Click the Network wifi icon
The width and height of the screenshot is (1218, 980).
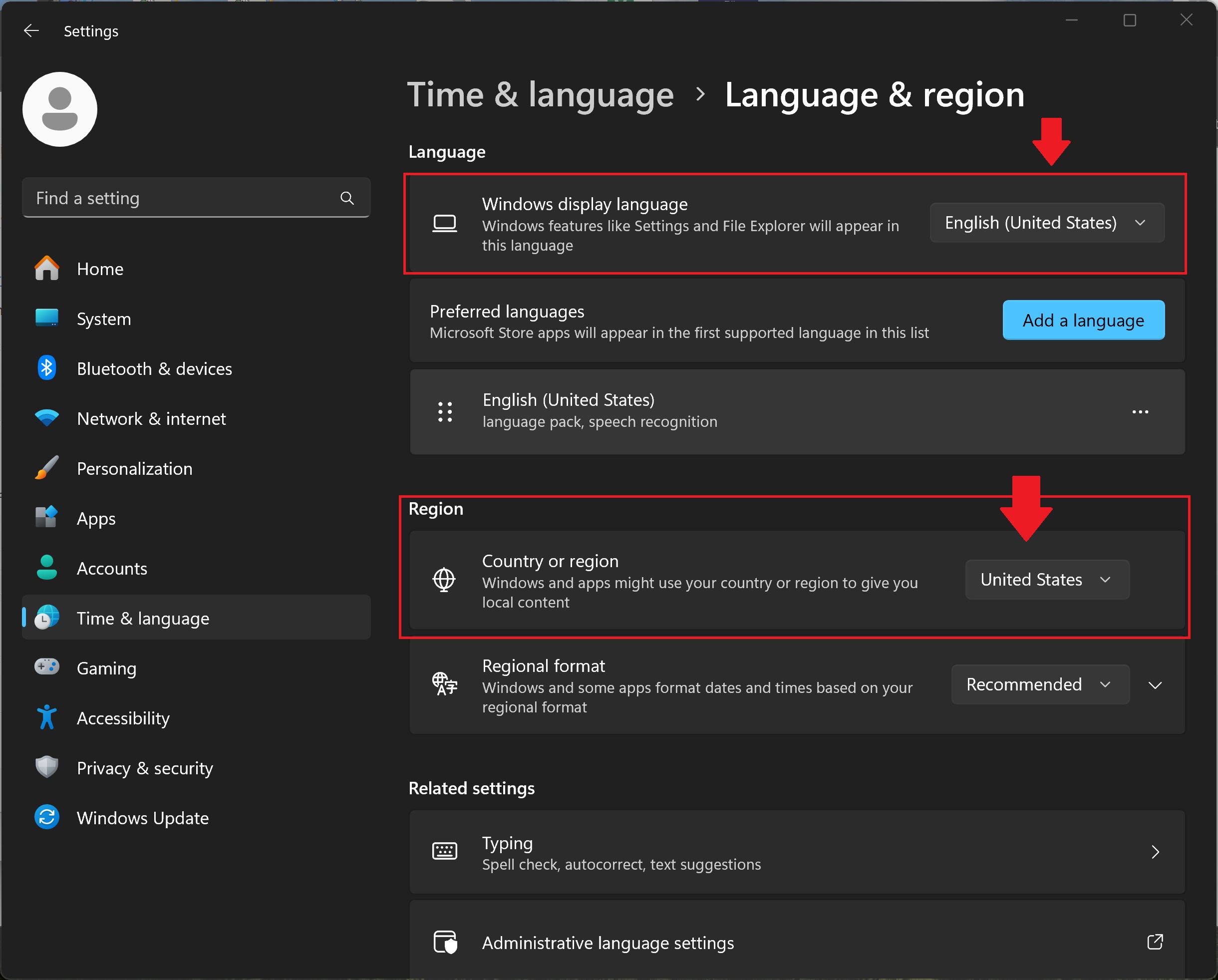pos(47,418)
